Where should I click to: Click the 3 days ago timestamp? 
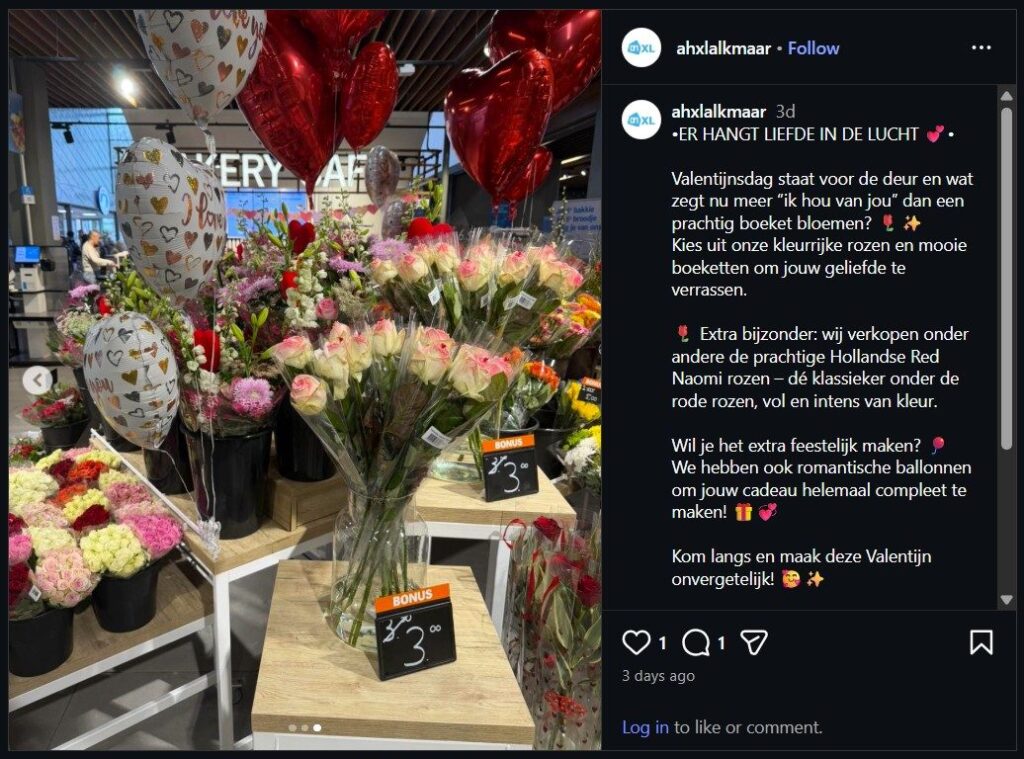[x=658, y=676]
